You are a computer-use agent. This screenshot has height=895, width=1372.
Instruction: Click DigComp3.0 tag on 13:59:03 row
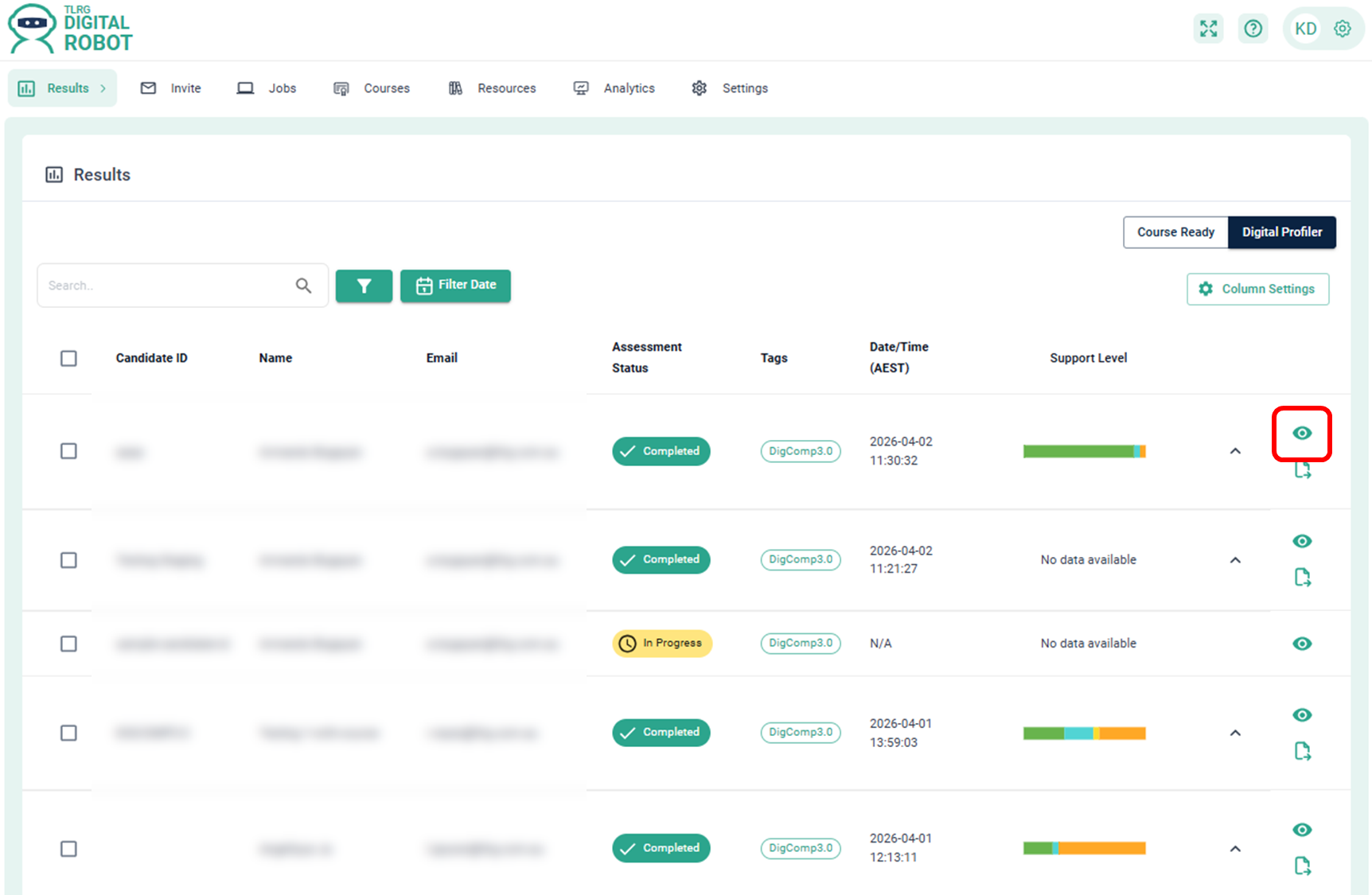[801, 732]
